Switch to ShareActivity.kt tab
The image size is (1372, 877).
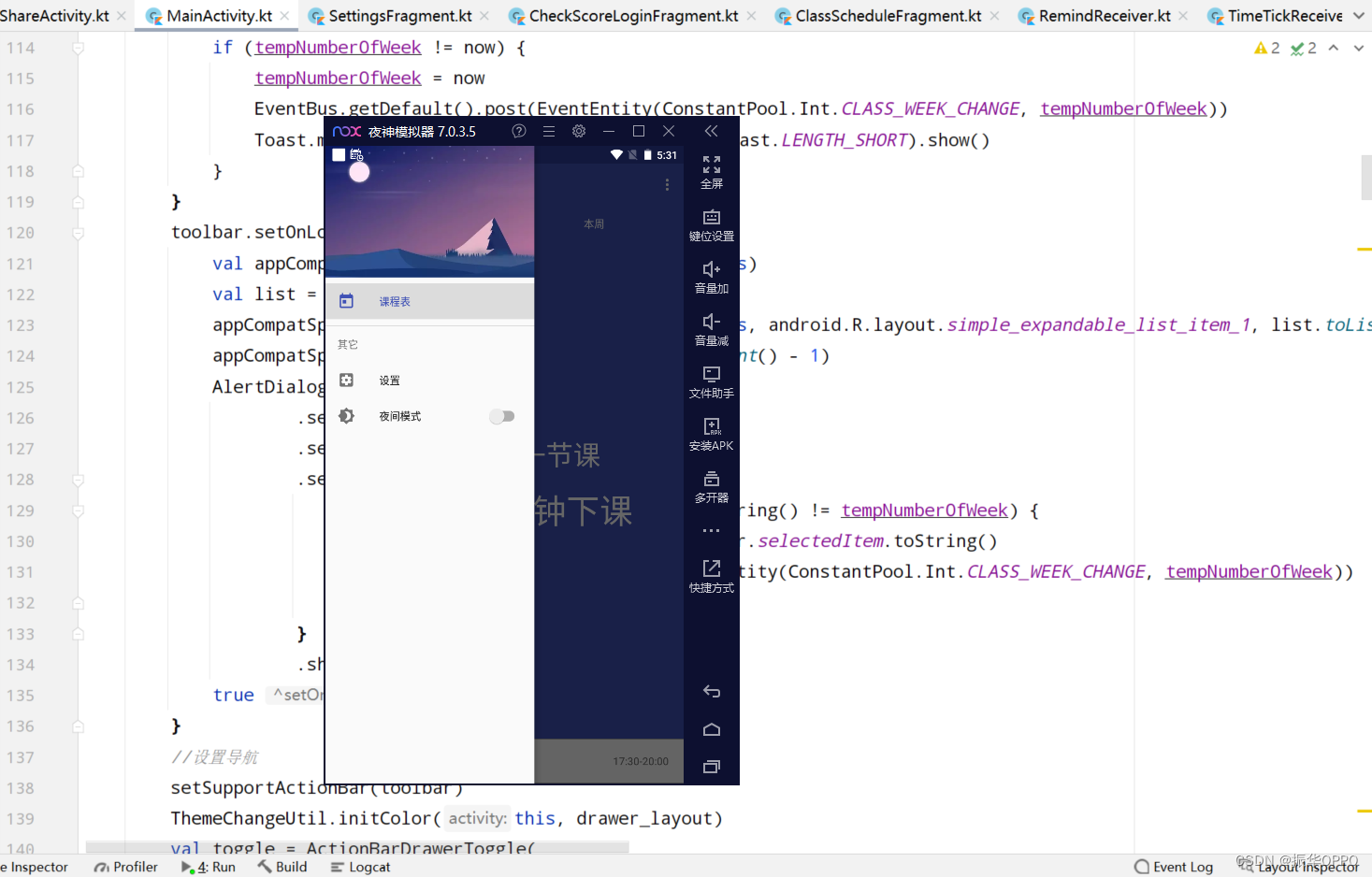point(54,16)
